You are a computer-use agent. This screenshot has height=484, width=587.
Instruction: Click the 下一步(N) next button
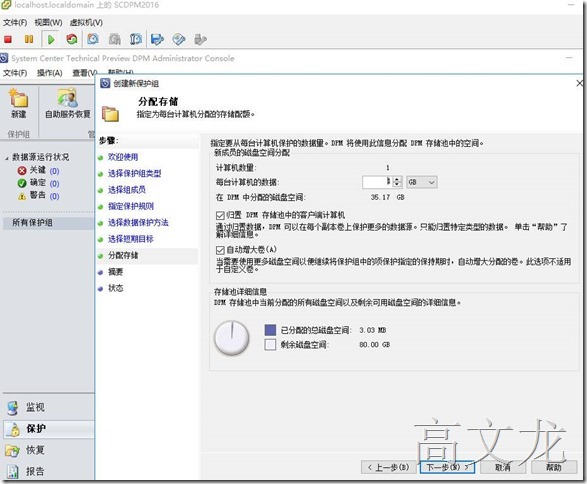click(447, 467)
